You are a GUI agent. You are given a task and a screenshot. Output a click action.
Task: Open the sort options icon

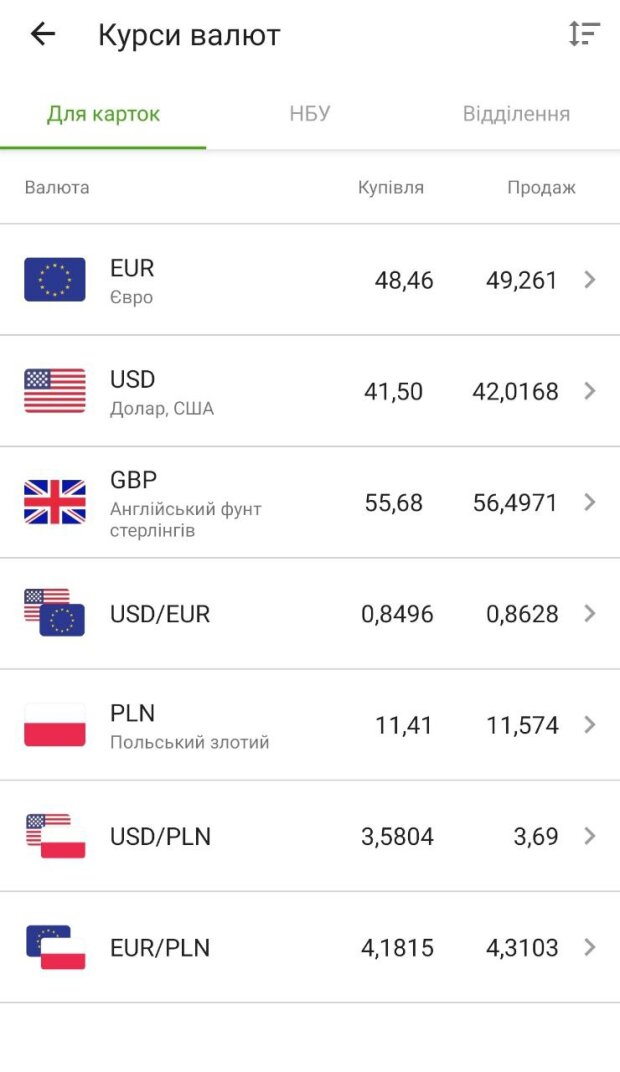point(584,35)
